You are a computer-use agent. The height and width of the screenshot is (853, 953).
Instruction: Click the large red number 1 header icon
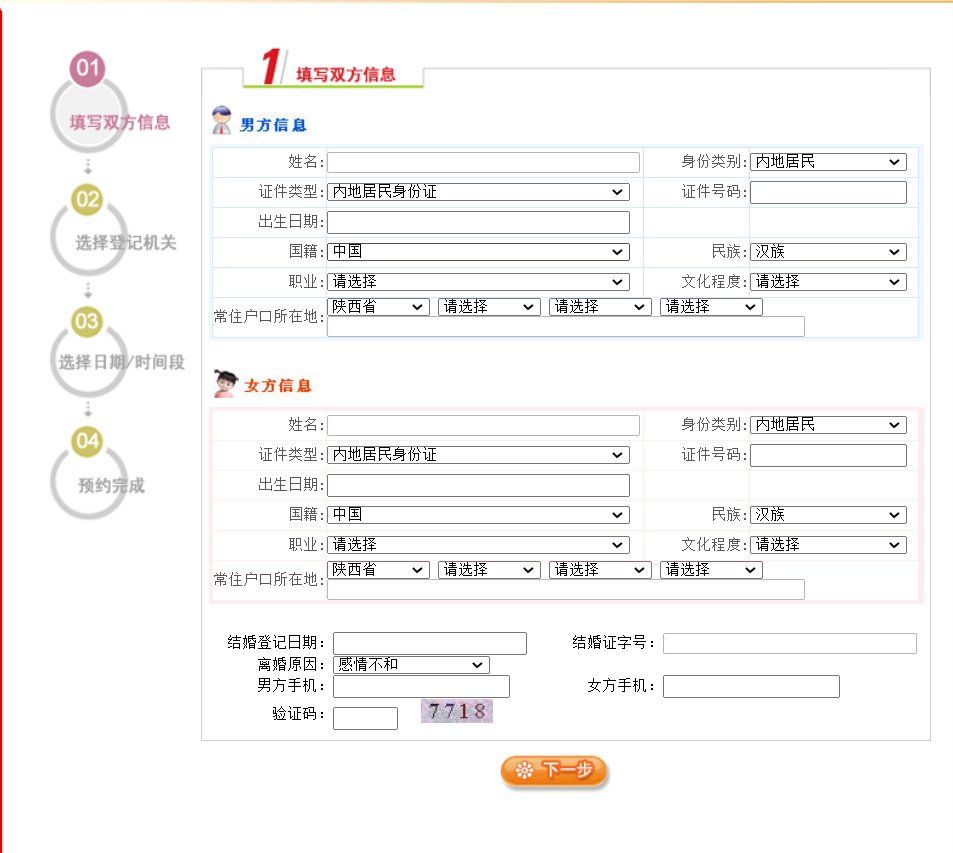[269, 68]
